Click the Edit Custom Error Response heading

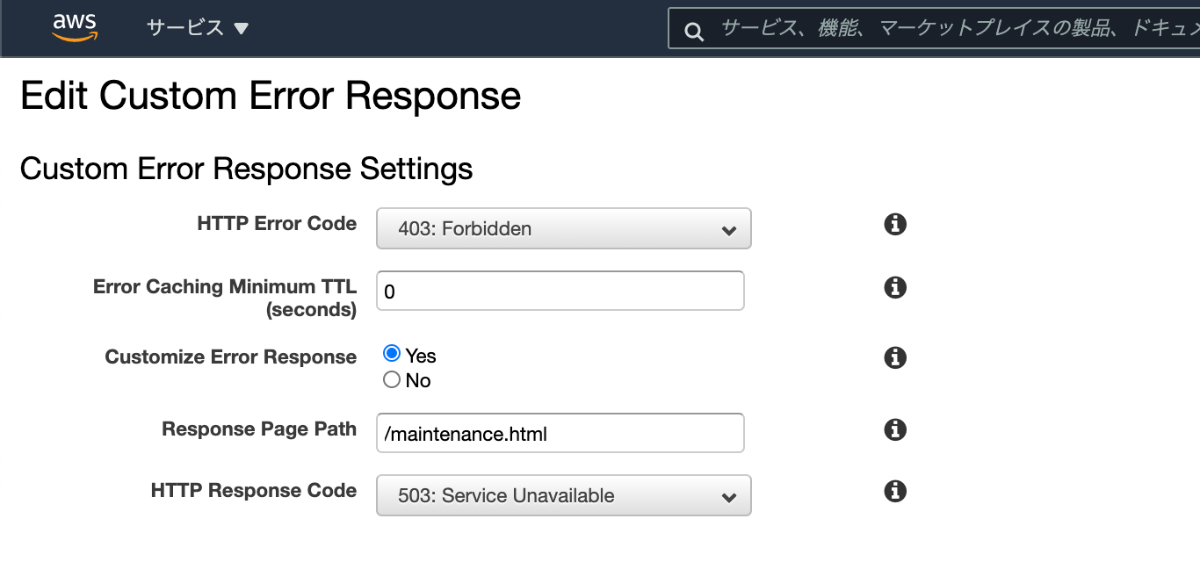(270, 96)
